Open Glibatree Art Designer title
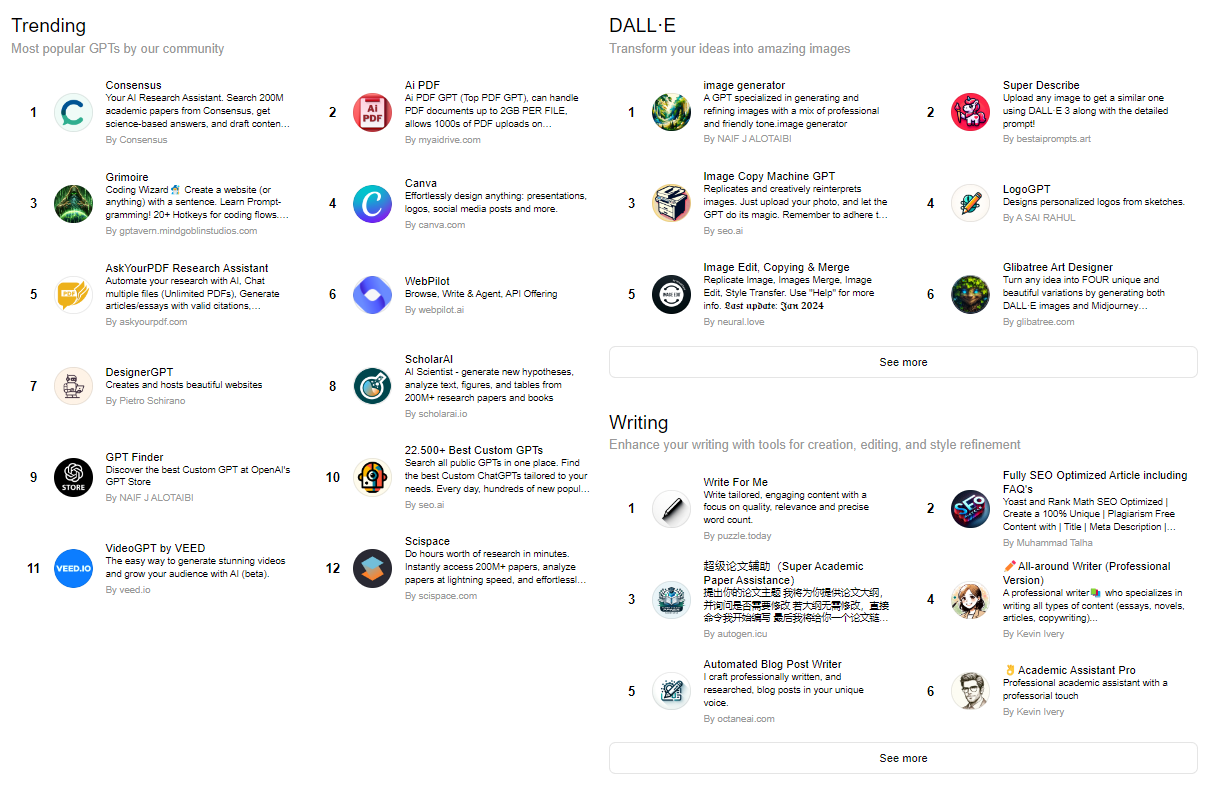Image resolution: width=1210 pixels, height=785 pixels. click(1058, 267)
